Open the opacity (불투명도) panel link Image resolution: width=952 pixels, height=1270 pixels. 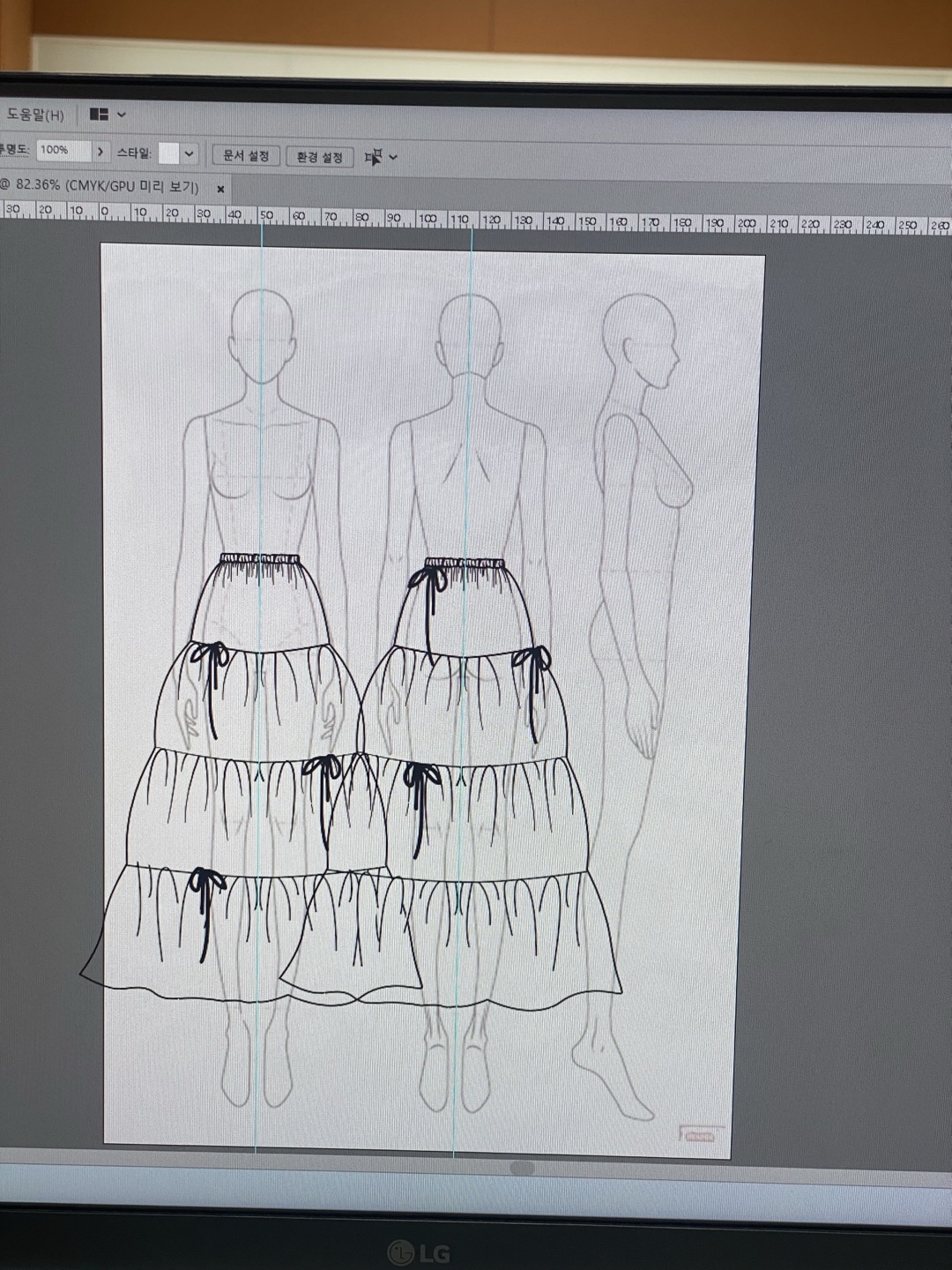[x=14, y=150]
